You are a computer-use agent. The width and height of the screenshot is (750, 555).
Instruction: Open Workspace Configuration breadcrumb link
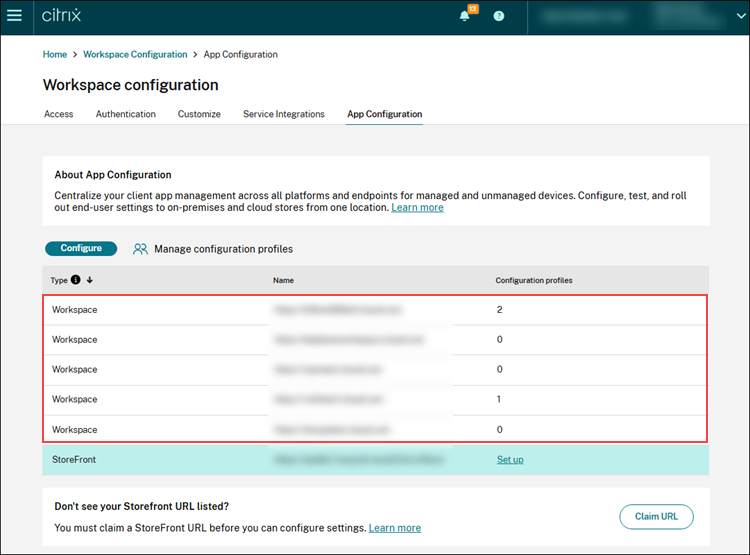135,54
